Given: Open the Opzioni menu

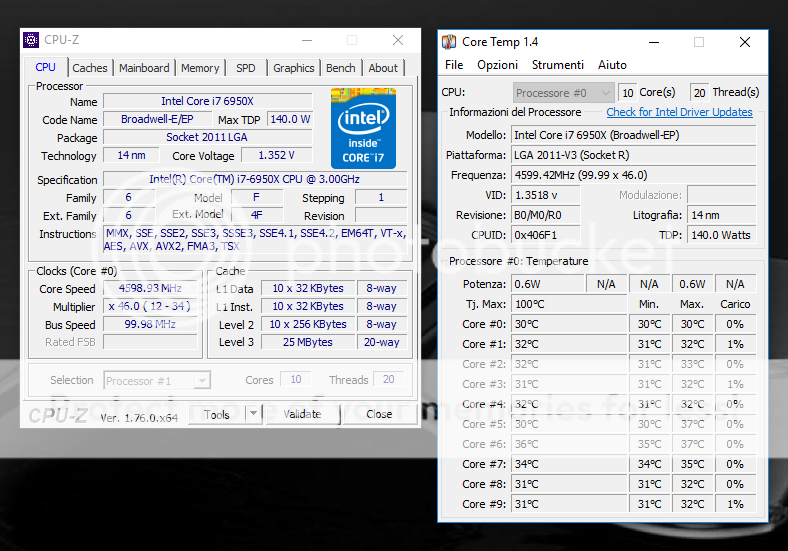Looking at the screenshot, I should point(497,65).
